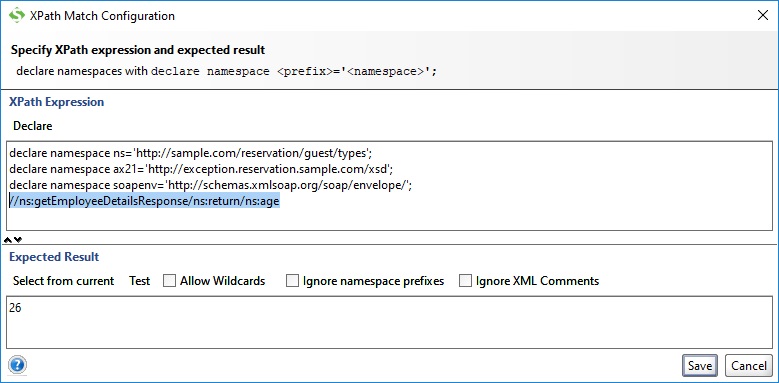Place cursor in the ns namespace declaration line

[191, 152]
